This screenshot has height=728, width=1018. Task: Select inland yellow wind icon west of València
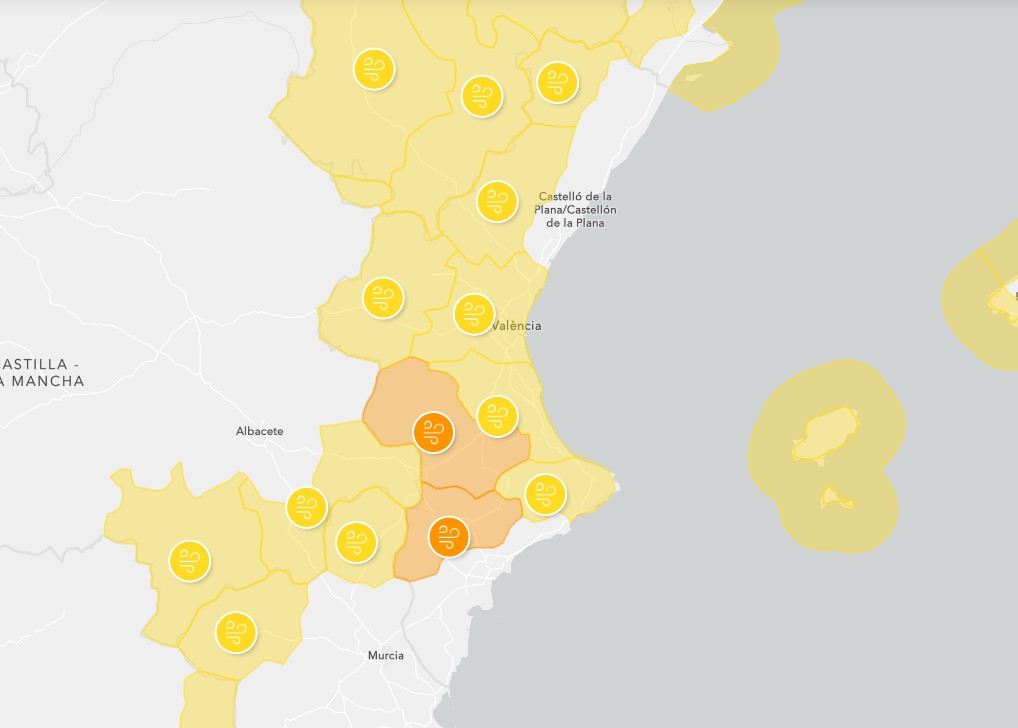coord(382,297)
